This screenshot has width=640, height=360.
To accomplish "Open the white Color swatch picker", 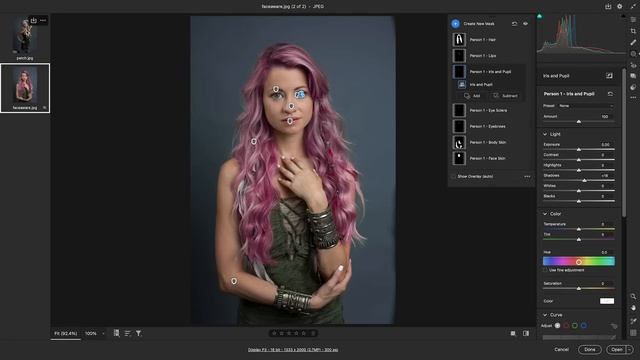I will [607, 301].
